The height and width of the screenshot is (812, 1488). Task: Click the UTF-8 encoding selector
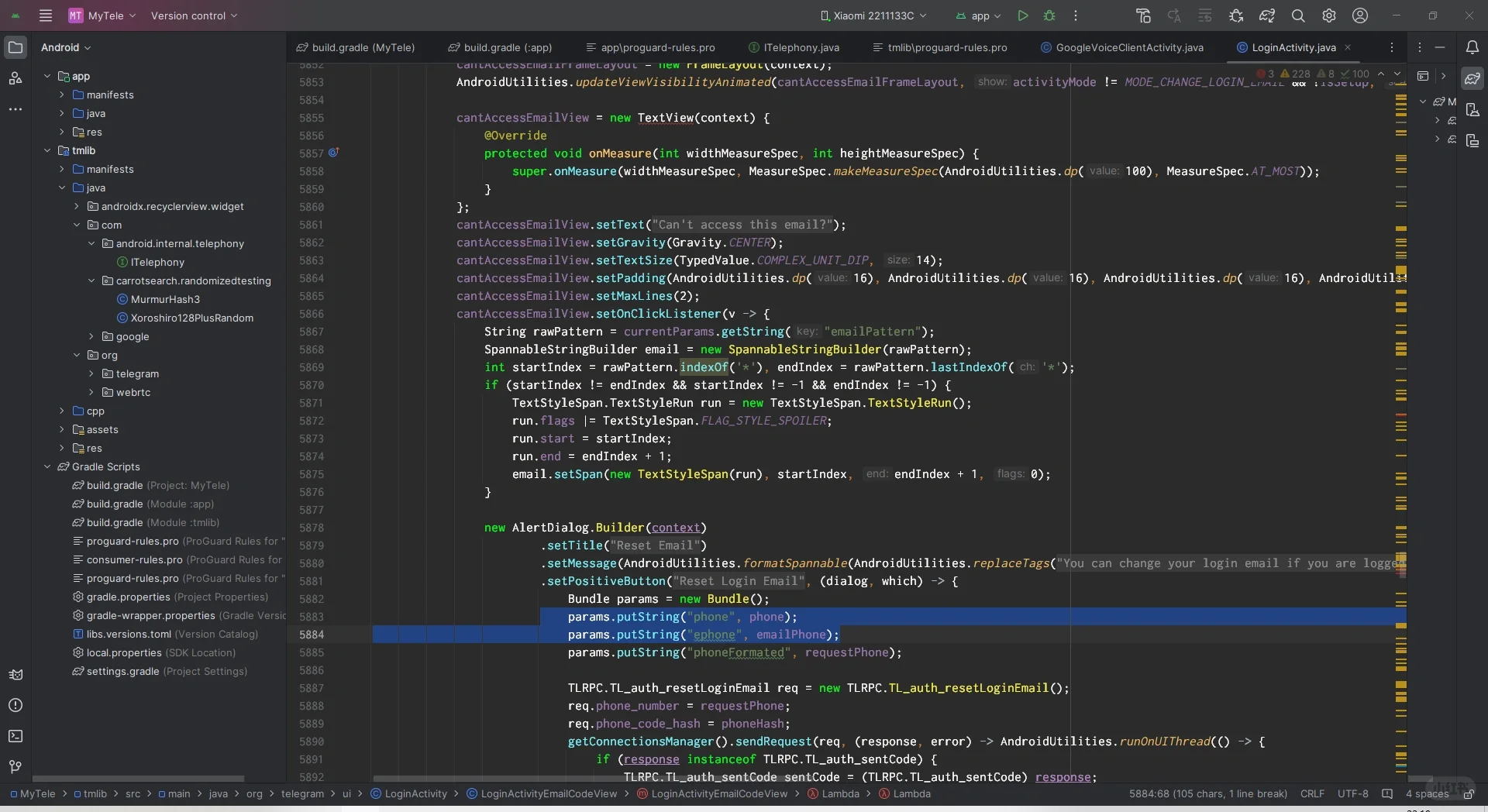click(x=1352, y=794)
